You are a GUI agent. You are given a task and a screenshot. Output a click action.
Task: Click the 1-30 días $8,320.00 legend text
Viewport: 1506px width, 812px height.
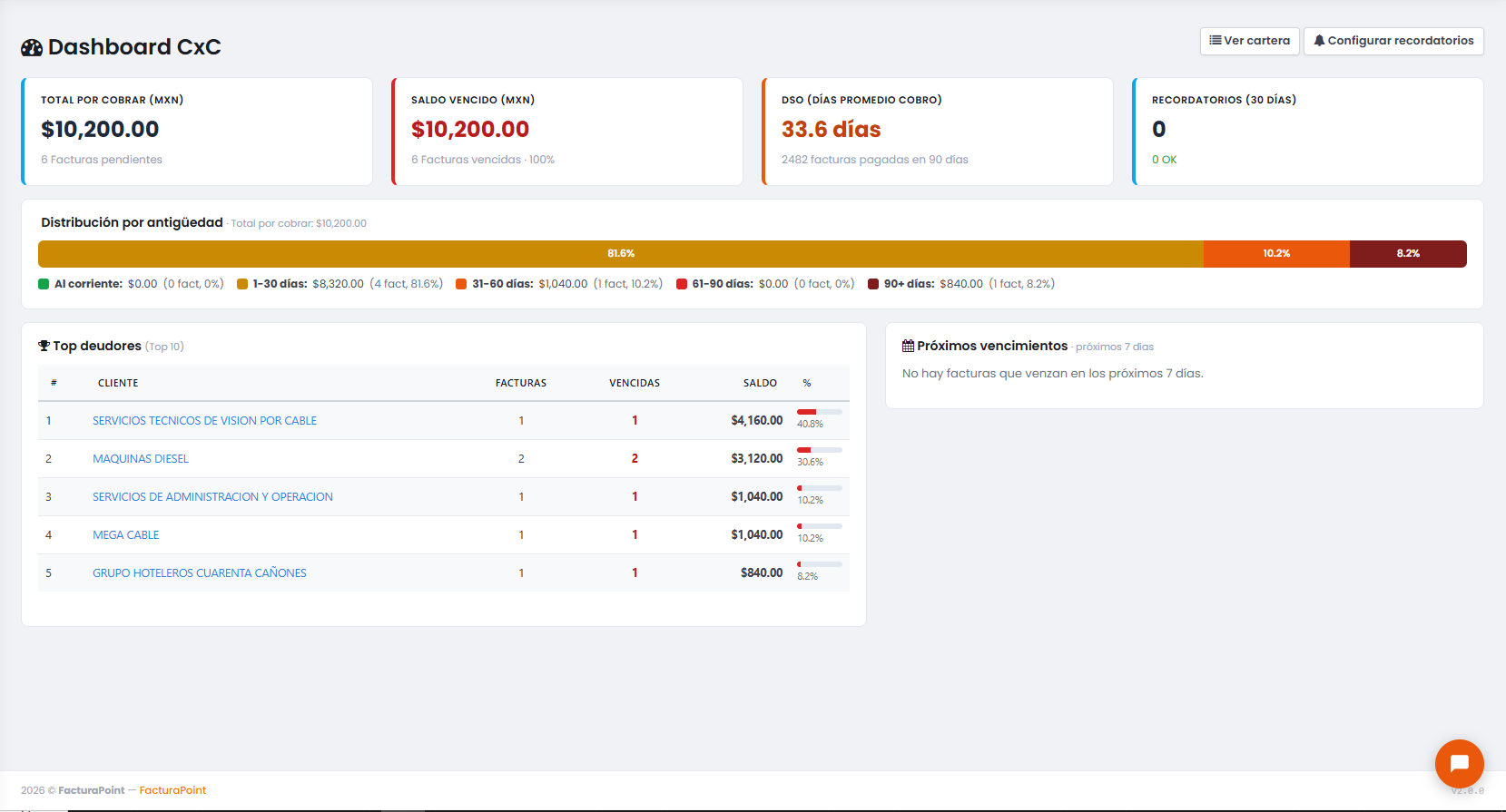(x=348, y=284)
